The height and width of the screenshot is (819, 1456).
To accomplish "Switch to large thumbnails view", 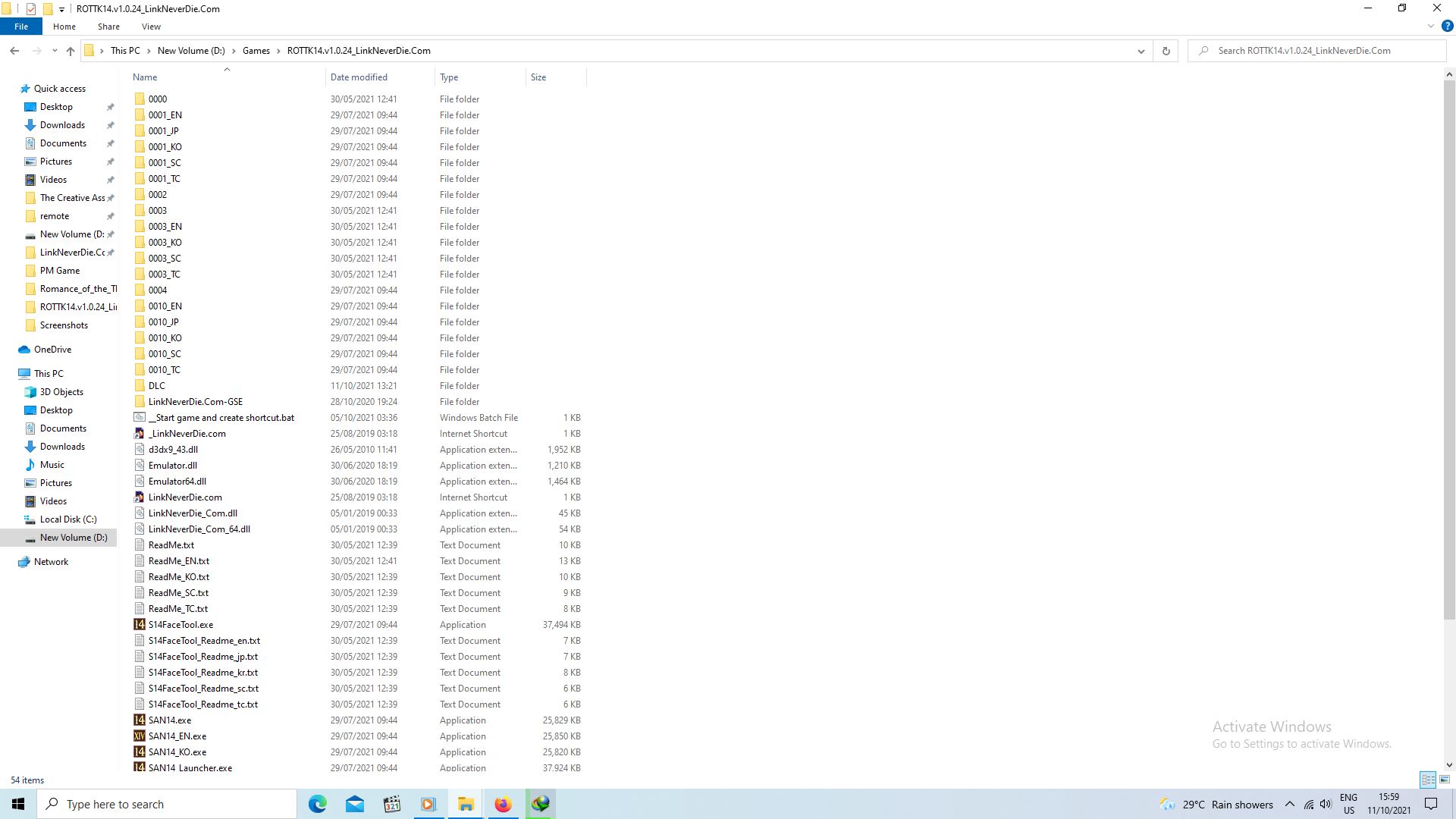I will pos(1445,780).
